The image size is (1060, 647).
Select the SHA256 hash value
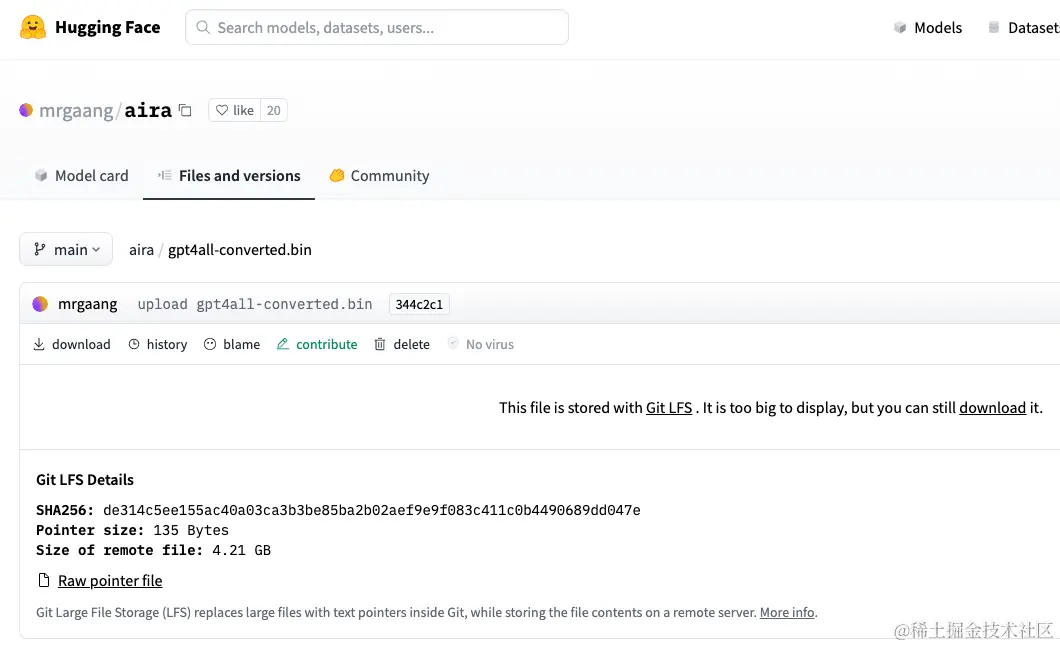click(372, 510)
